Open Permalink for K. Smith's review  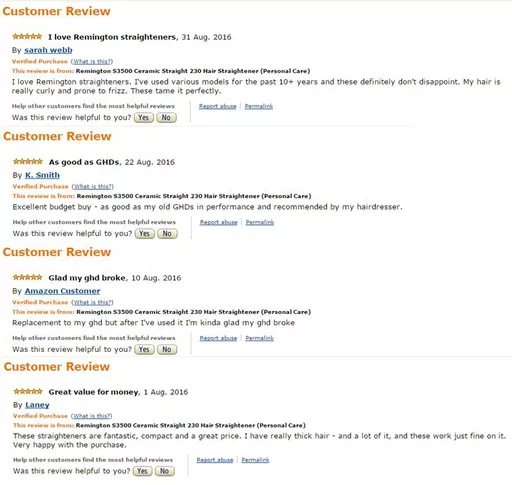point(260,222)
